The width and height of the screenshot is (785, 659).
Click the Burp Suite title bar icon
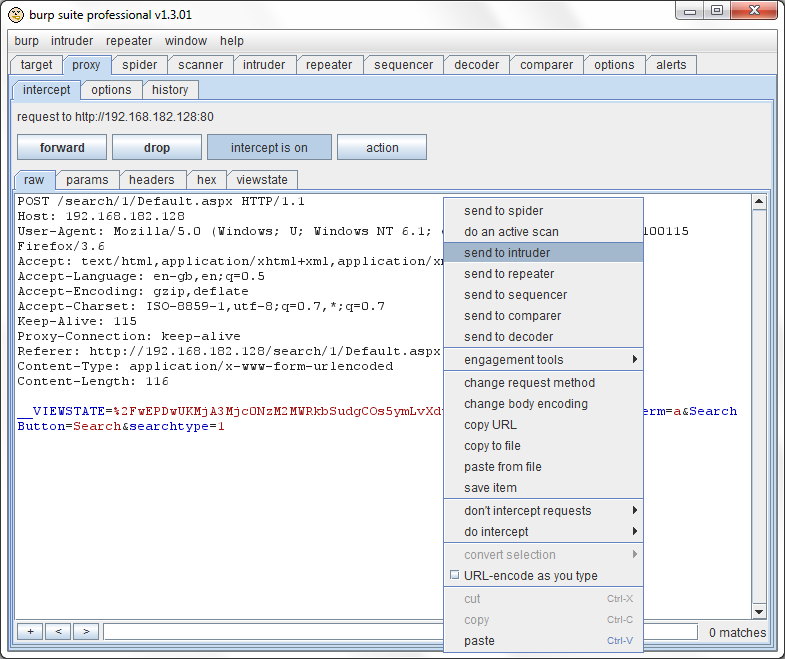(16, 15)
